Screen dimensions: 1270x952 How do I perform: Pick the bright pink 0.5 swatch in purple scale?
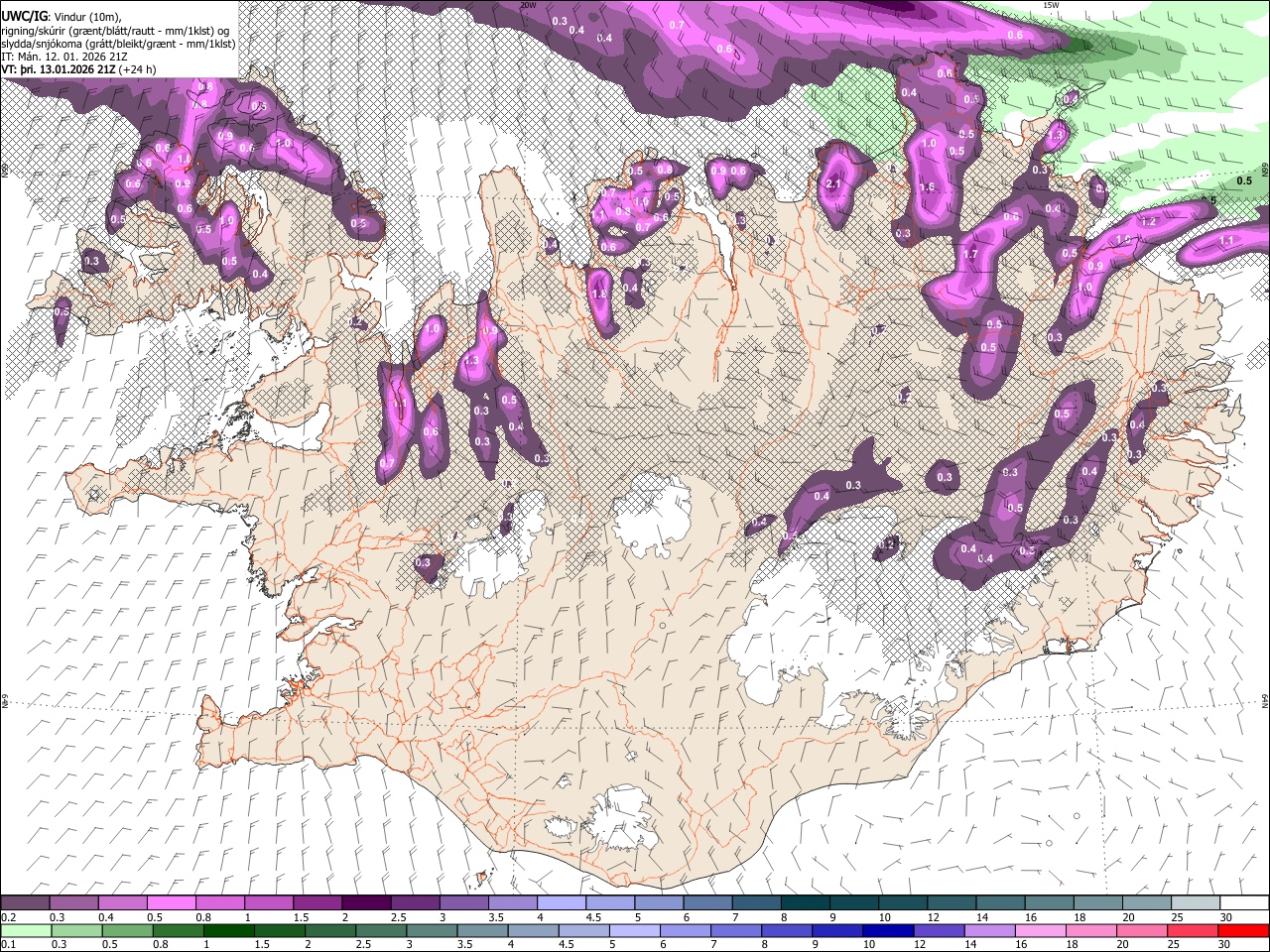coord(171,903)
